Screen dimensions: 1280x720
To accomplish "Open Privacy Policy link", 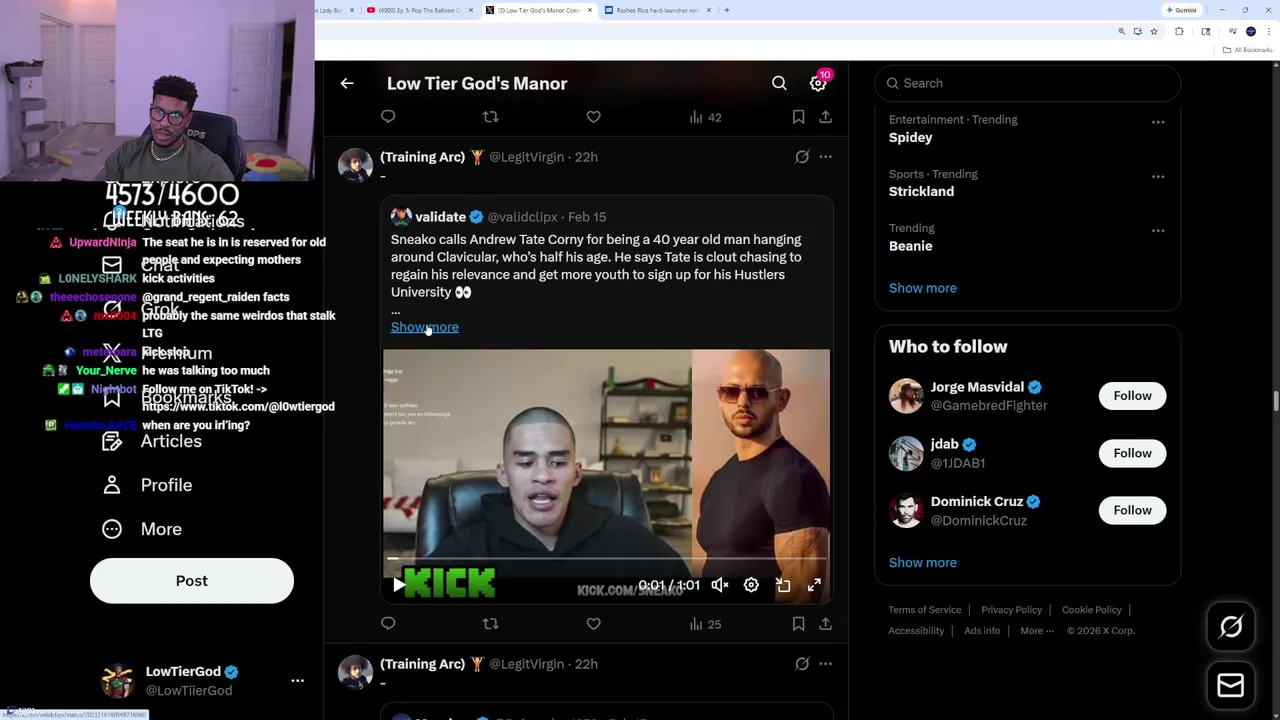I will click(1011, 610).
